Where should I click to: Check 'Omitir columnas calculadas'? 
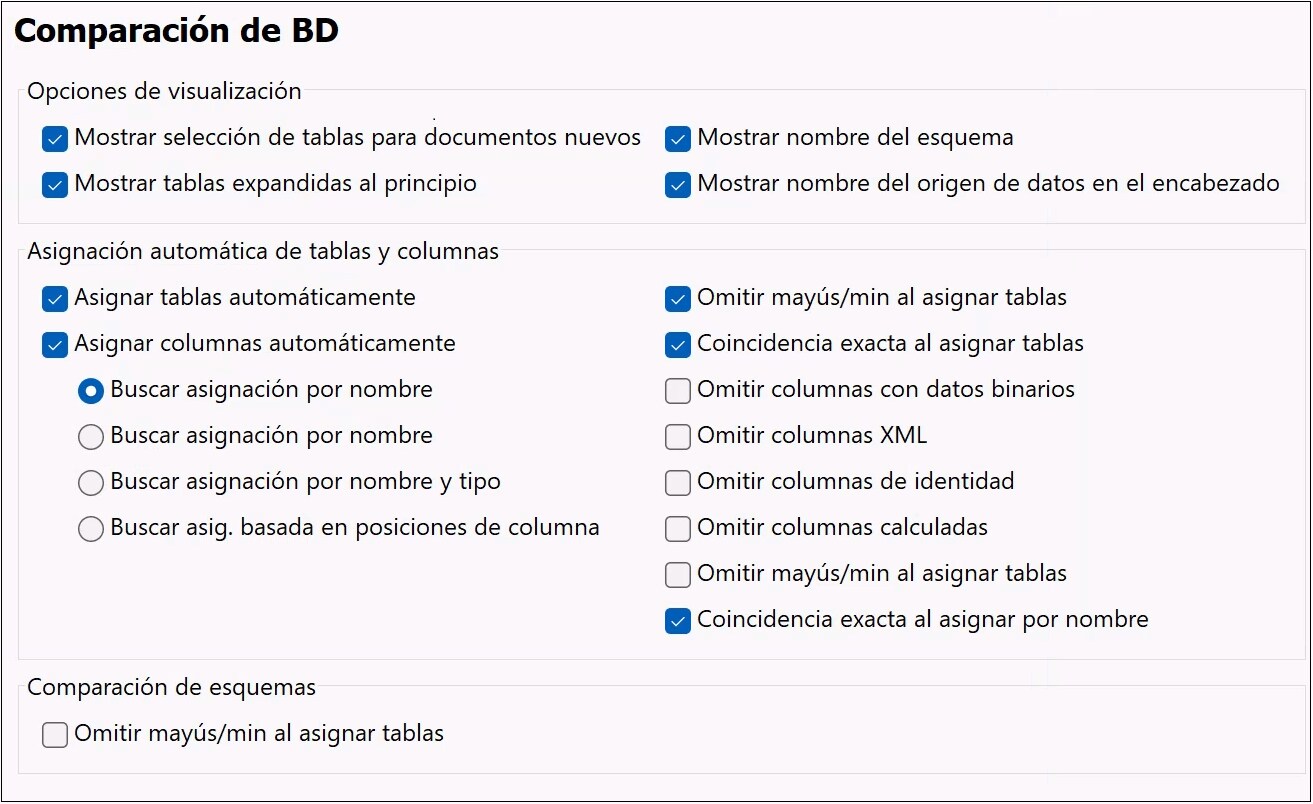tap(678, 528)
